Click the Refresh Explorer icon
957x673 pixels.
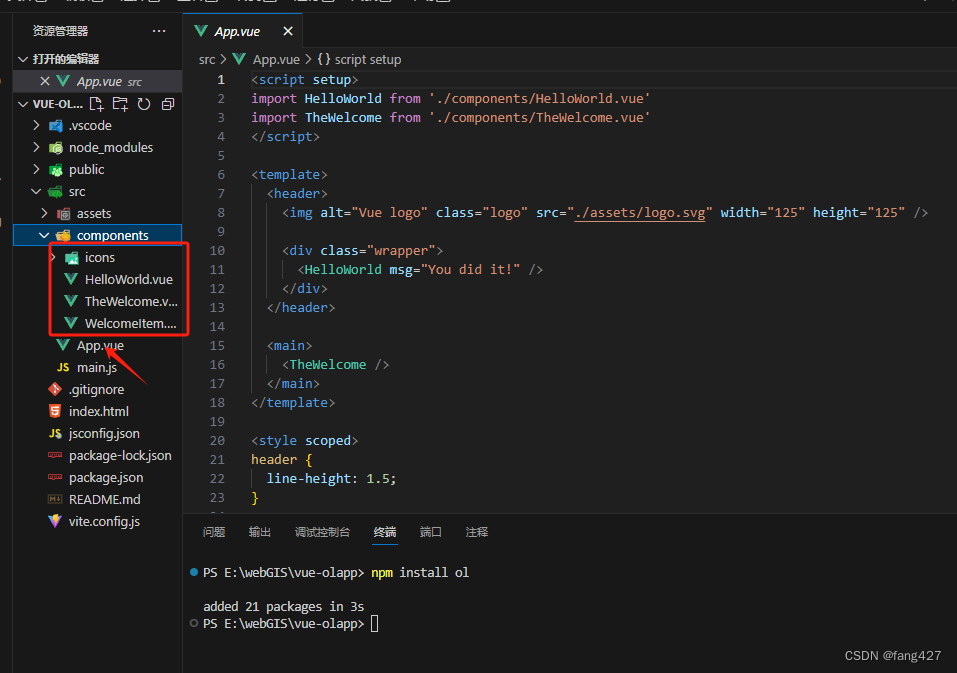(145, 103)
